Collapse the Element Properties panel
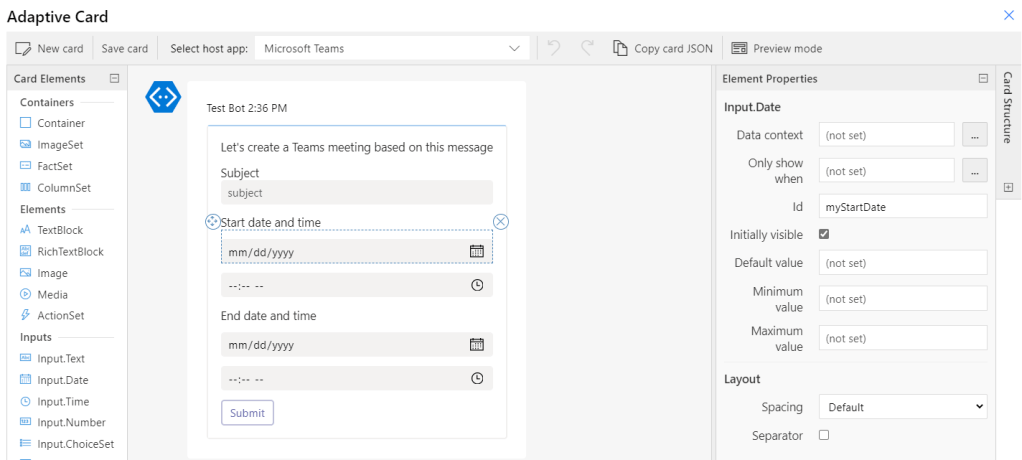Image resolution: width=1022 pixels, height=460 pixels. pyautogui.click(x=983, y=79)
